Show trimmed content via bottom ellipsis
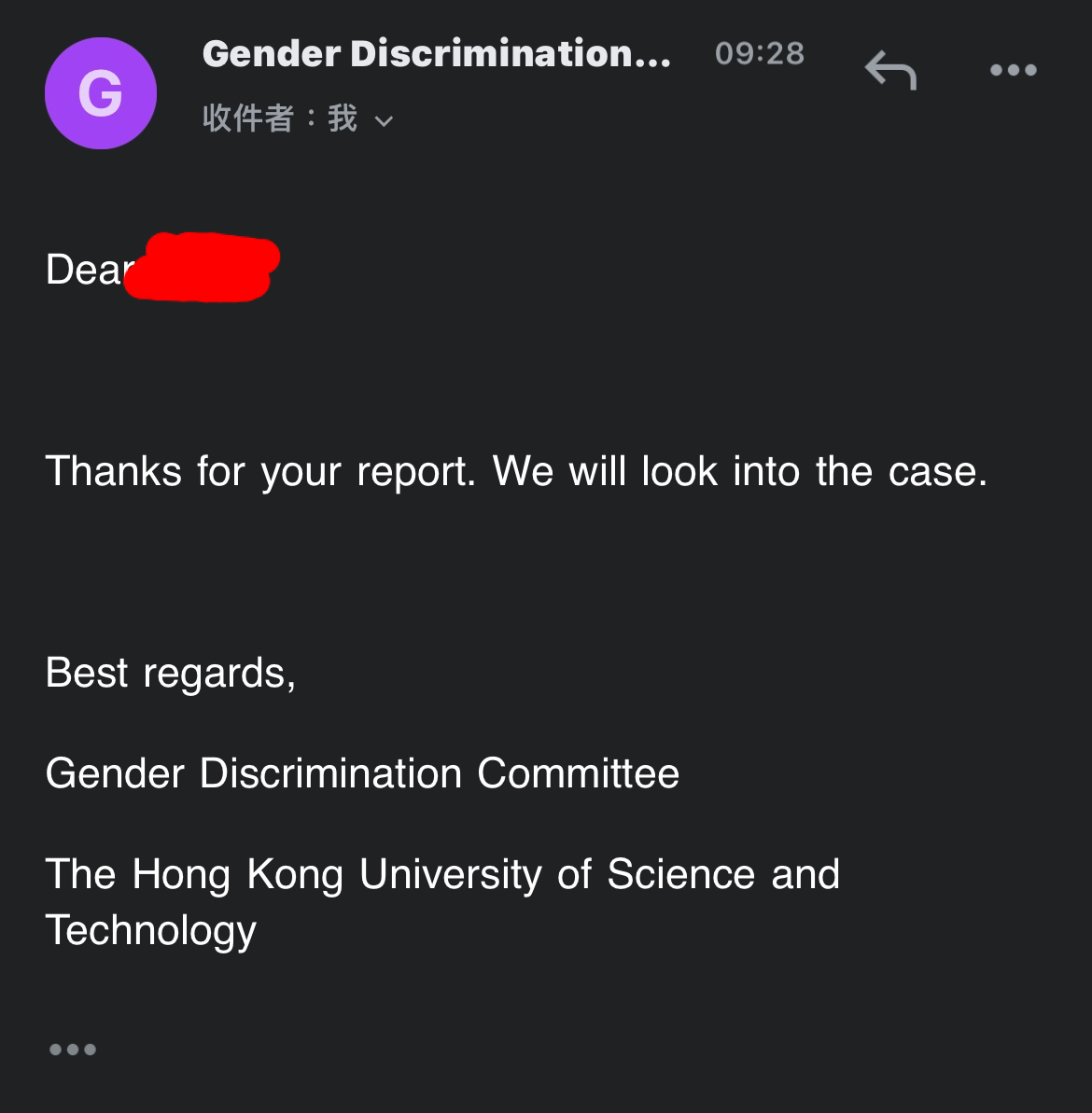The height and width of the screenshot is (1113, 1092). (x=73, y=1050)
